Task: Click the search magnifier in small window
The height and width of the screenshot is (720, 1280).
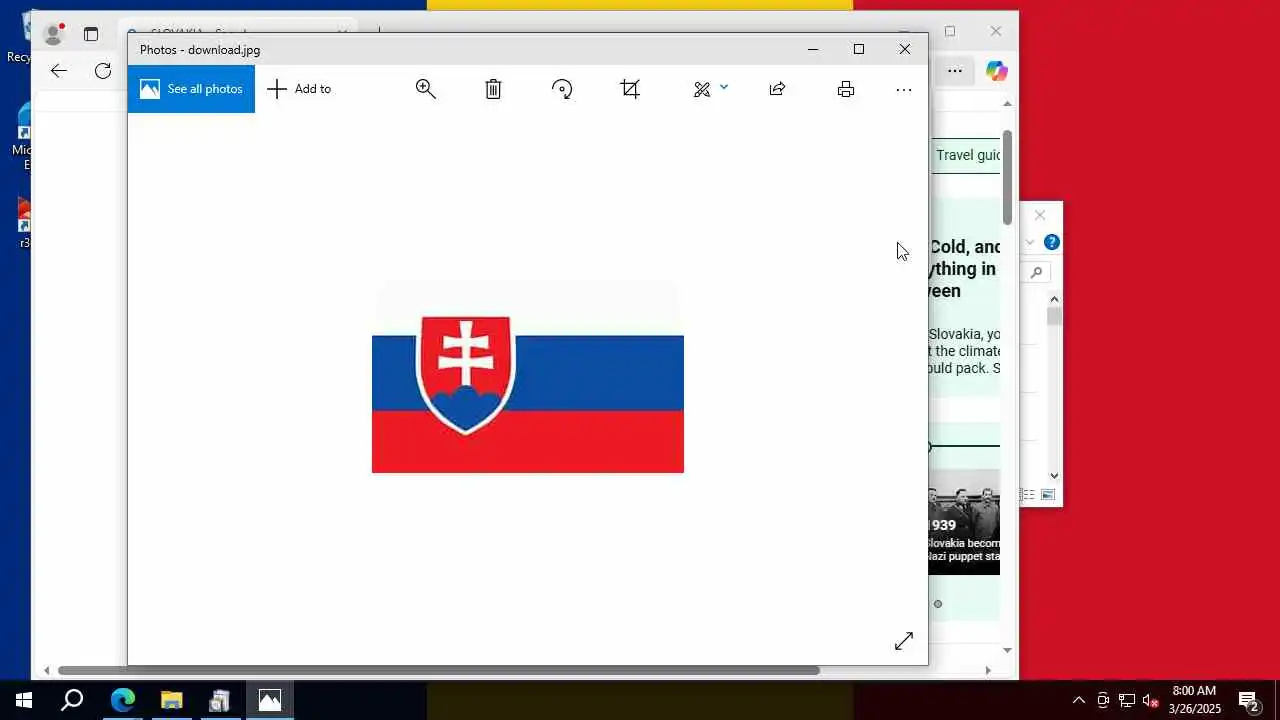Action: [x=1036, y=272]
